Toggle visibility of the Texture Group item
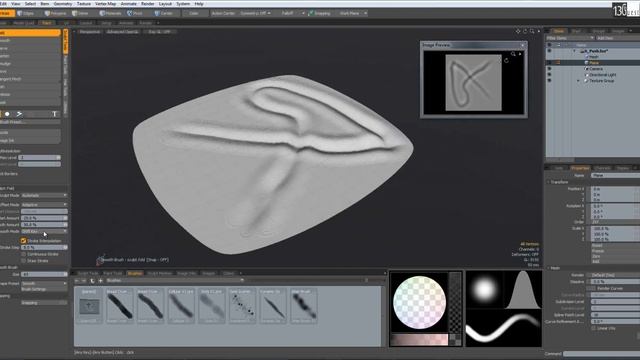Image resolution: width=640 pixels, height=360 pixels. (x=549, y=81)
